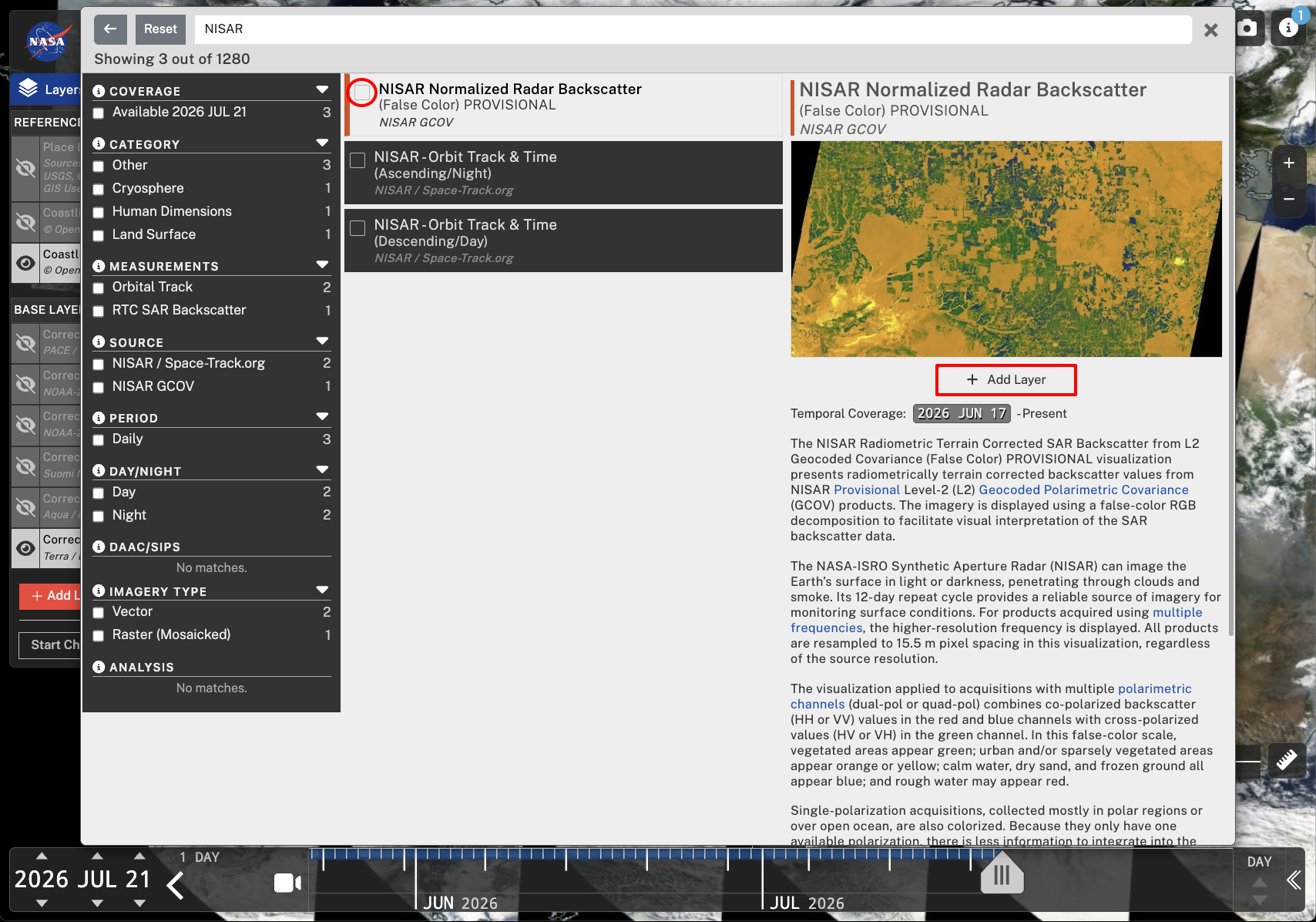Screen dimensions: 1316x922
Task: Increase day with up arrow
Action: (139, 856)
